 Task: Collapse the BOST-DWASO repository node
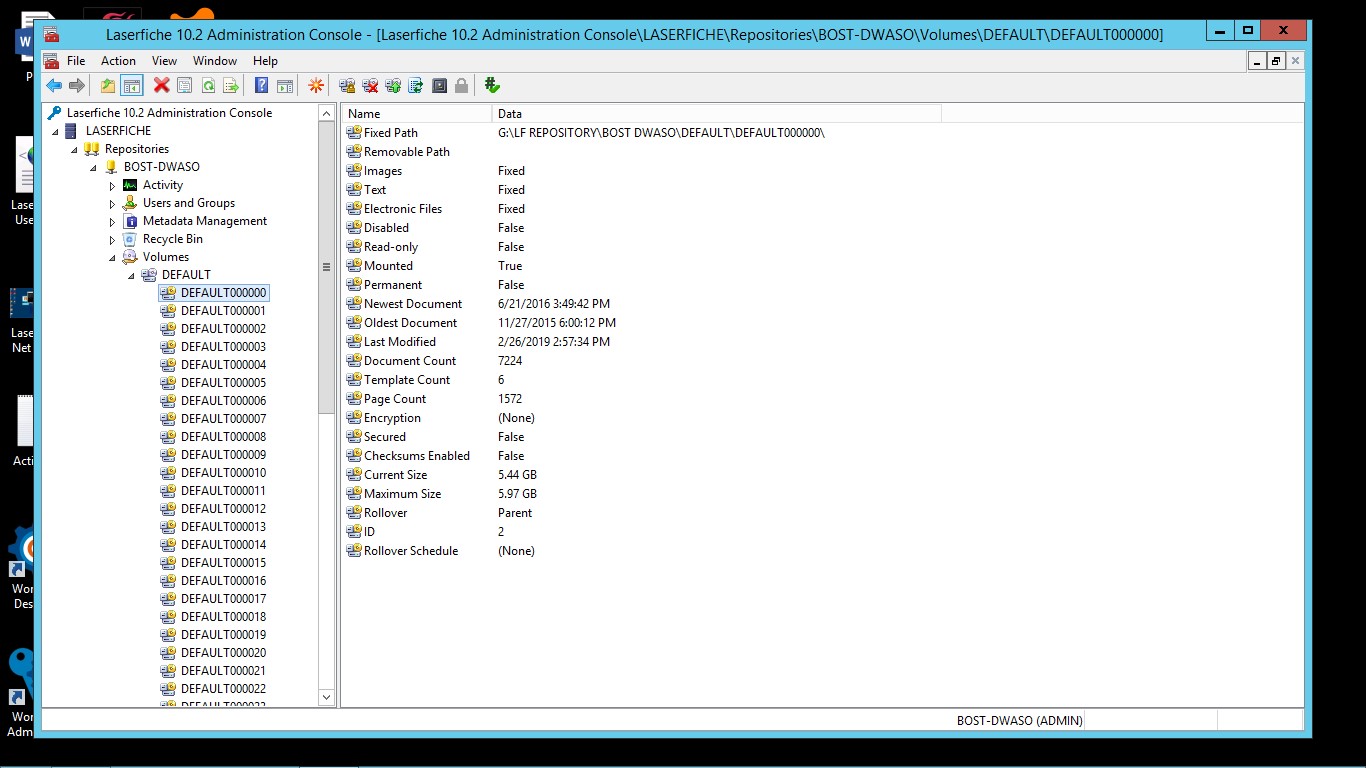click(94, 168)
